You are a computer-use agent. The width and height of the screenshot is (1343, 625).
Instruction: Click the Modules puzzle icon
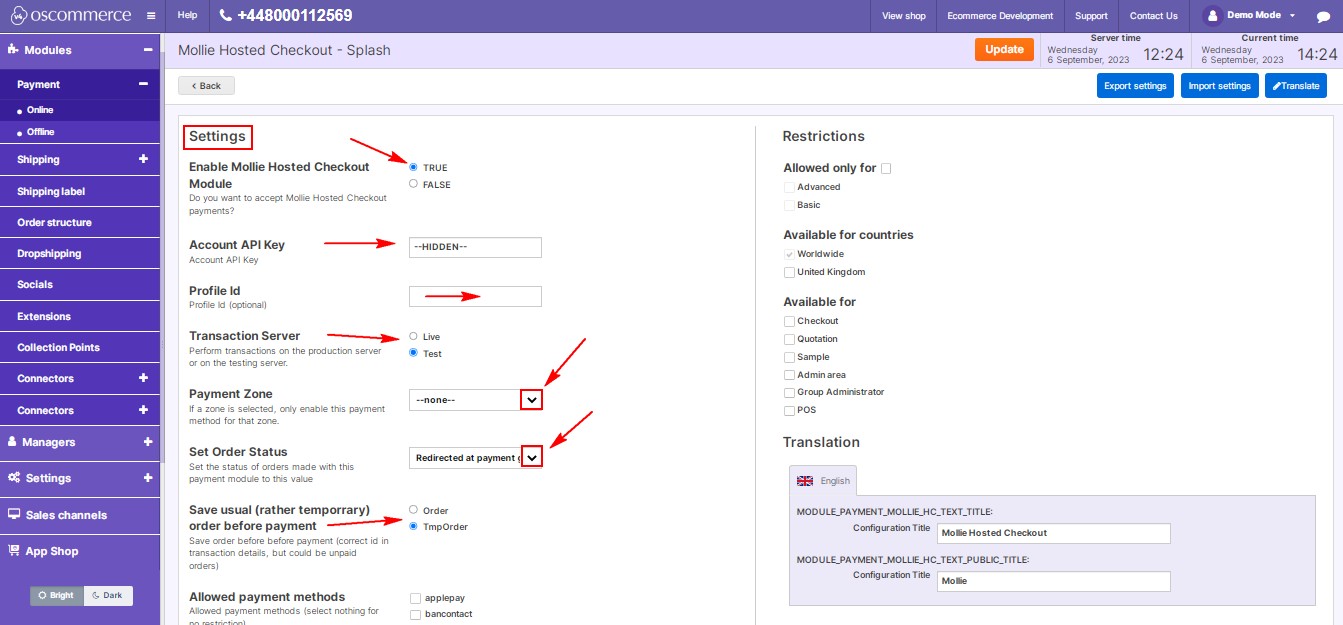tap(13, 49)
